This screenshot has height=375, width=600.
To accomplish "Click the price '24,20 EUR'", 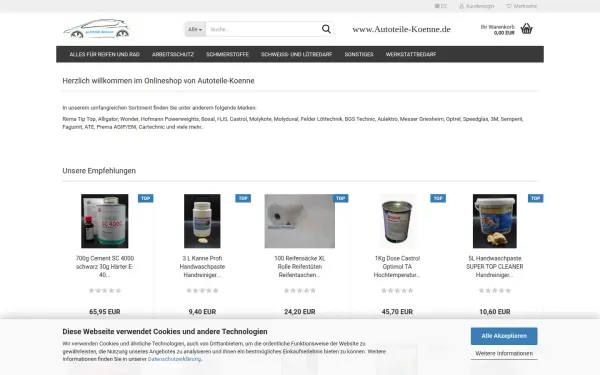I will pyautogui.click(x=300, y=312).
